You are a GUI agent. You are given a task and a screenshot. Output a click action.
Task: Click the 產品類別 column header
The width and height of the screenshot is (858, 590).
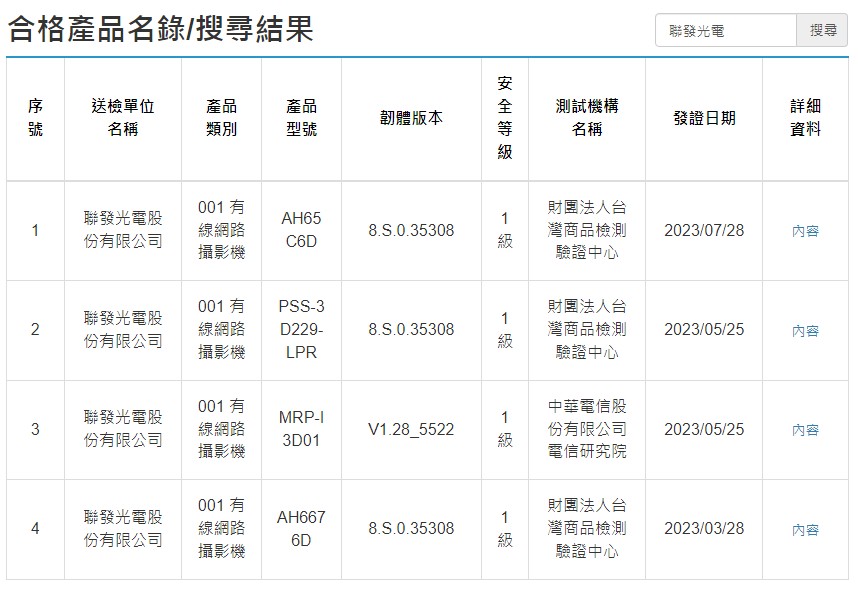(221, 118)
